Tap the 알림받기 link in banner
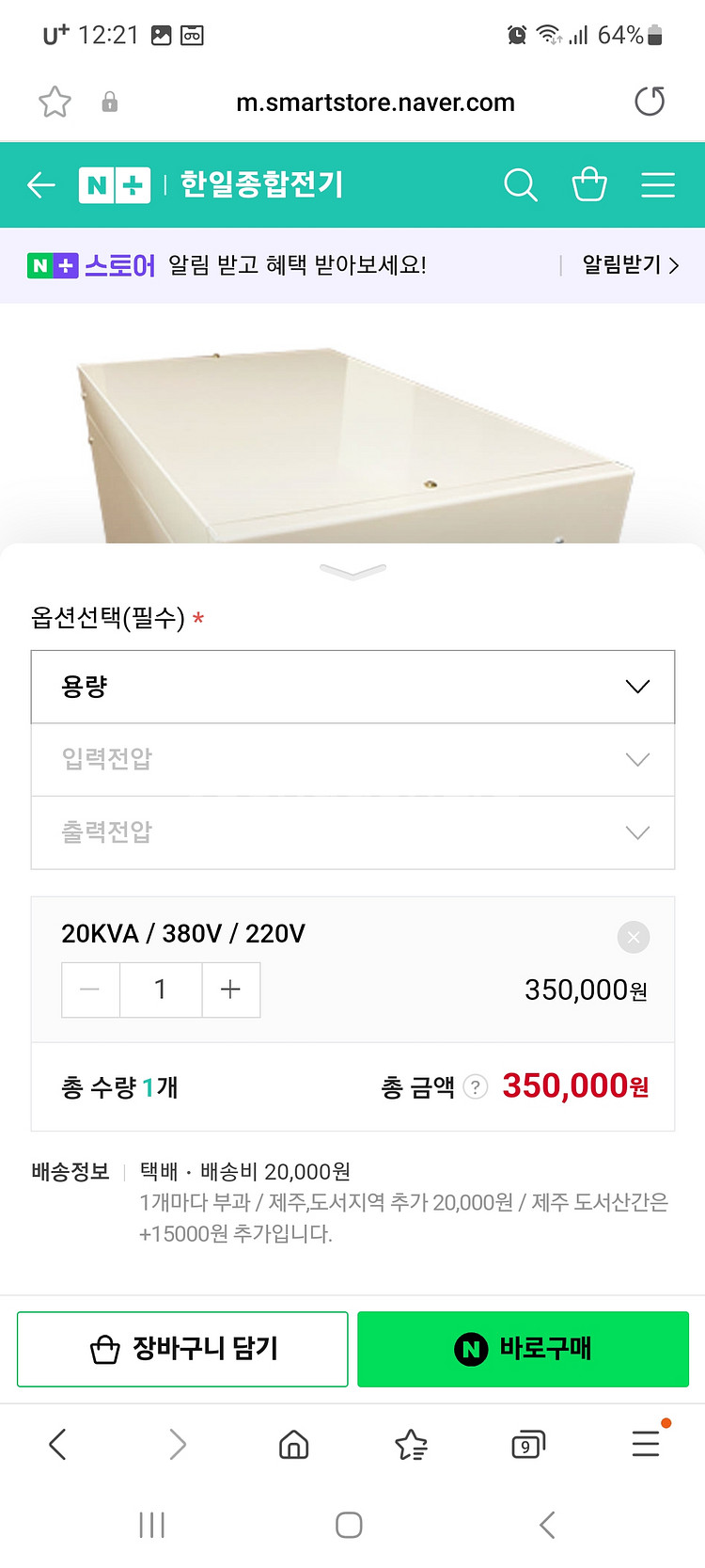Screen dimensions: 705x1568 pos(630,265)
